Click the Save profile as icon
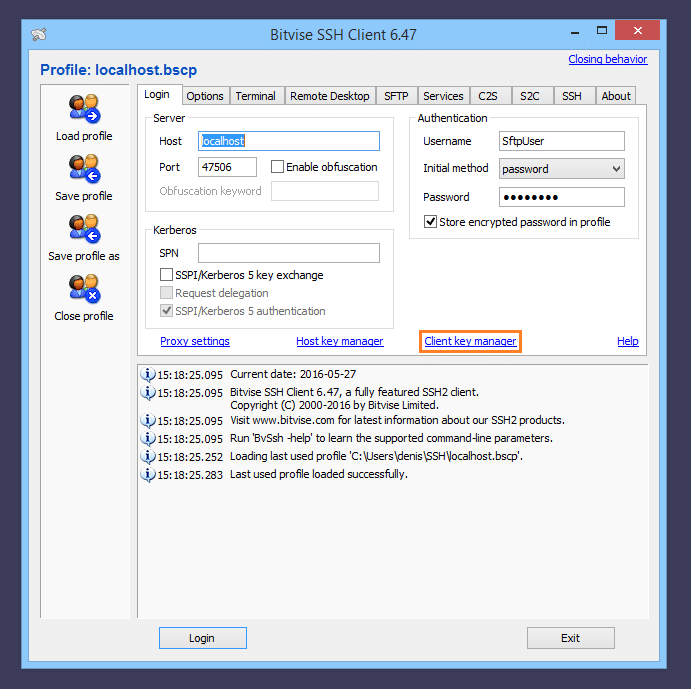This screenshot has height=689, width=691. coord(83,228)
